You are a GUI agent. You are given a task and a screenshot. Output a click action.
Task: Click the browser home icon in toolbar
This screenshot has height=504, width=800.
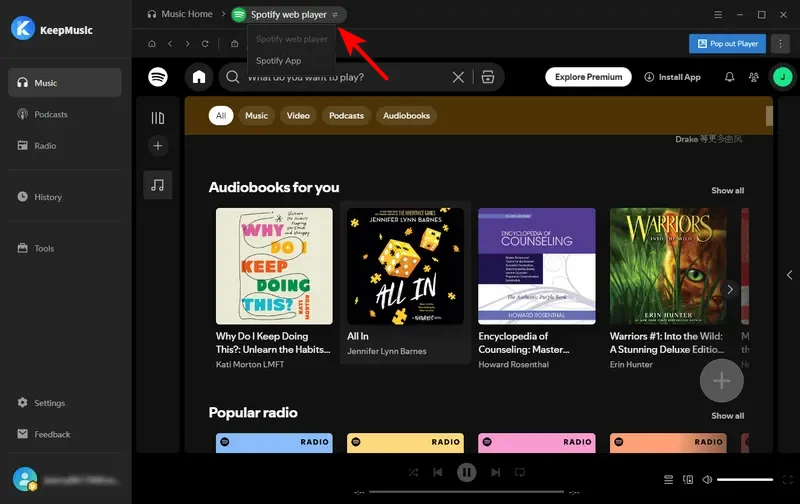tap(152, 44)
